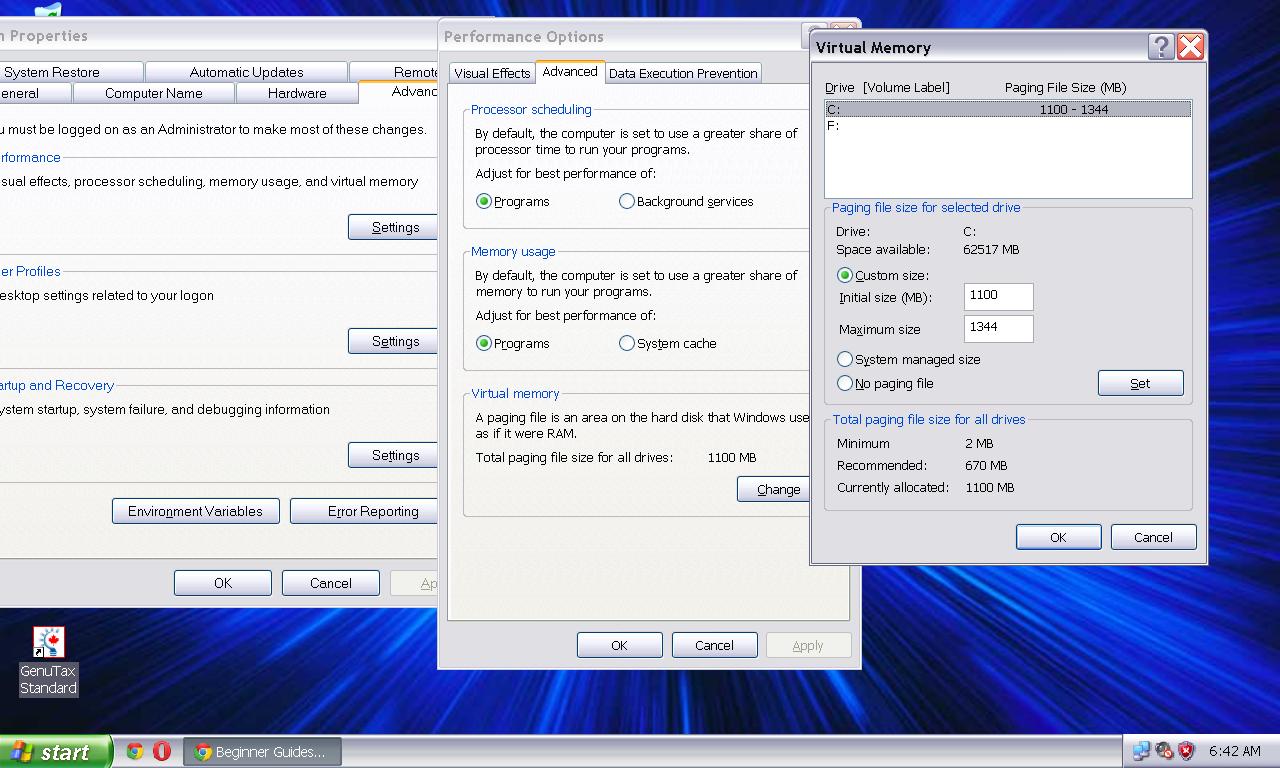Switch to Beginner Guides taskbar window
Image resolution: width=1280 pixels, height=768 pixels.
pos(262,752)
